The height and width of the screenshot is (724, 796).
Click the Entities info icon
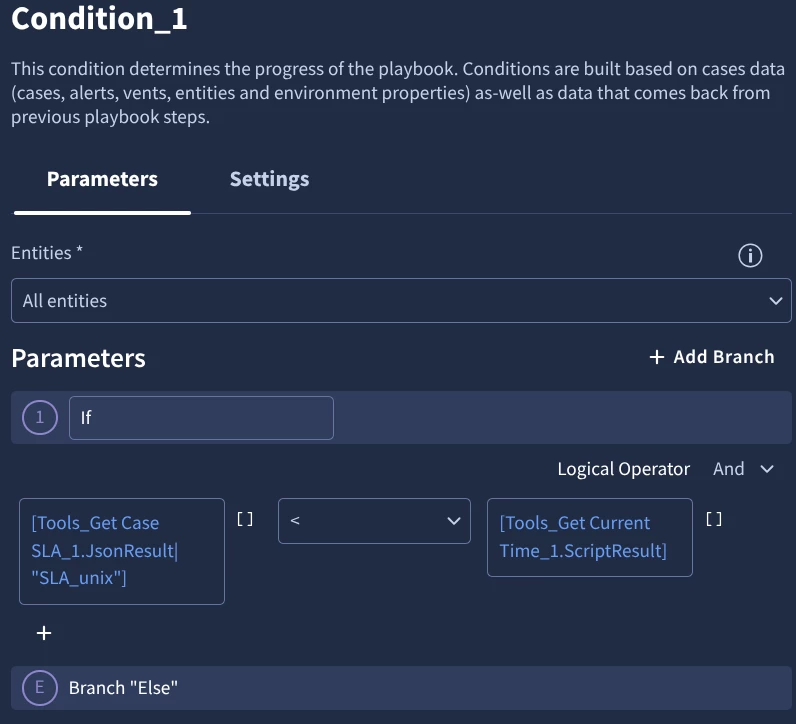click(x=750, y=255)
